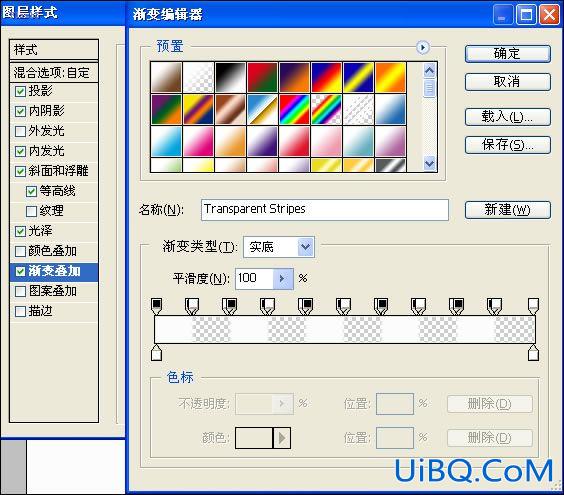The width and height of the screenshot is (564, 495).
Task: Select the white-to-cyan gradient preset
Action: (x=166, y=141)
